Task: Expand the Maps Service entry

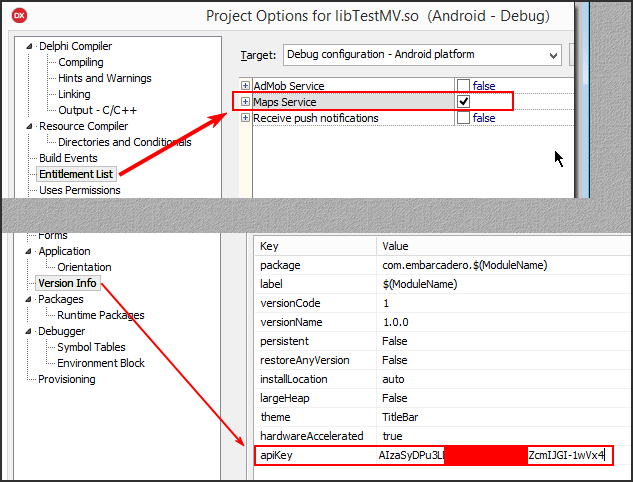Action: (245, 101)
